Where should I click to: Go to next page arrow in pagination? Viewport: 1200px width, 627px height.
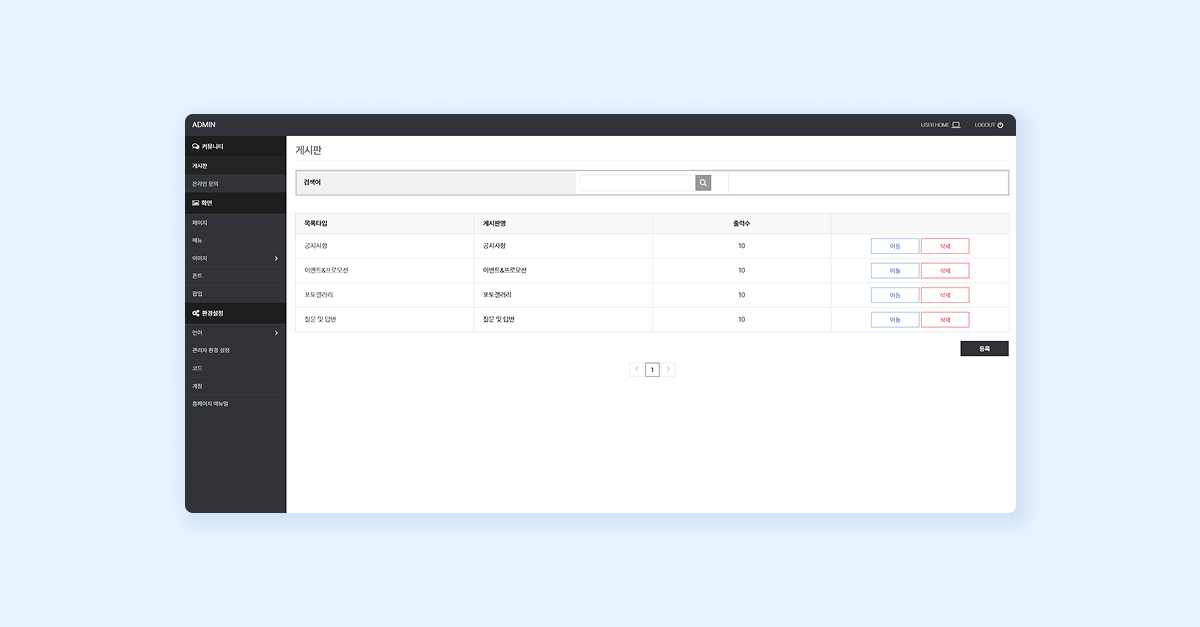coord(668,369)
